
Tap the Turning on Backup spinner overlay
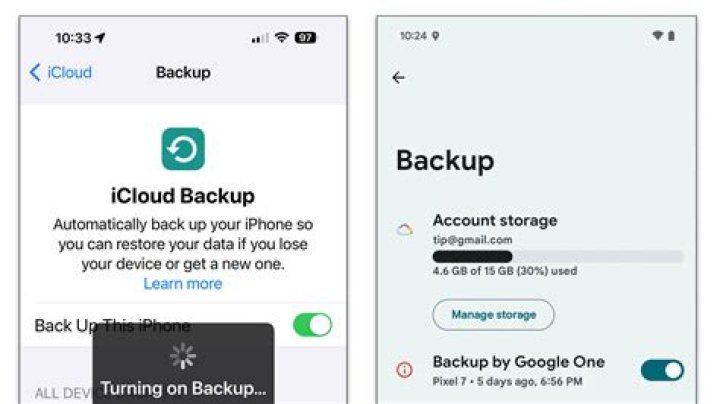pyautogui.click(x=183, y=364)
